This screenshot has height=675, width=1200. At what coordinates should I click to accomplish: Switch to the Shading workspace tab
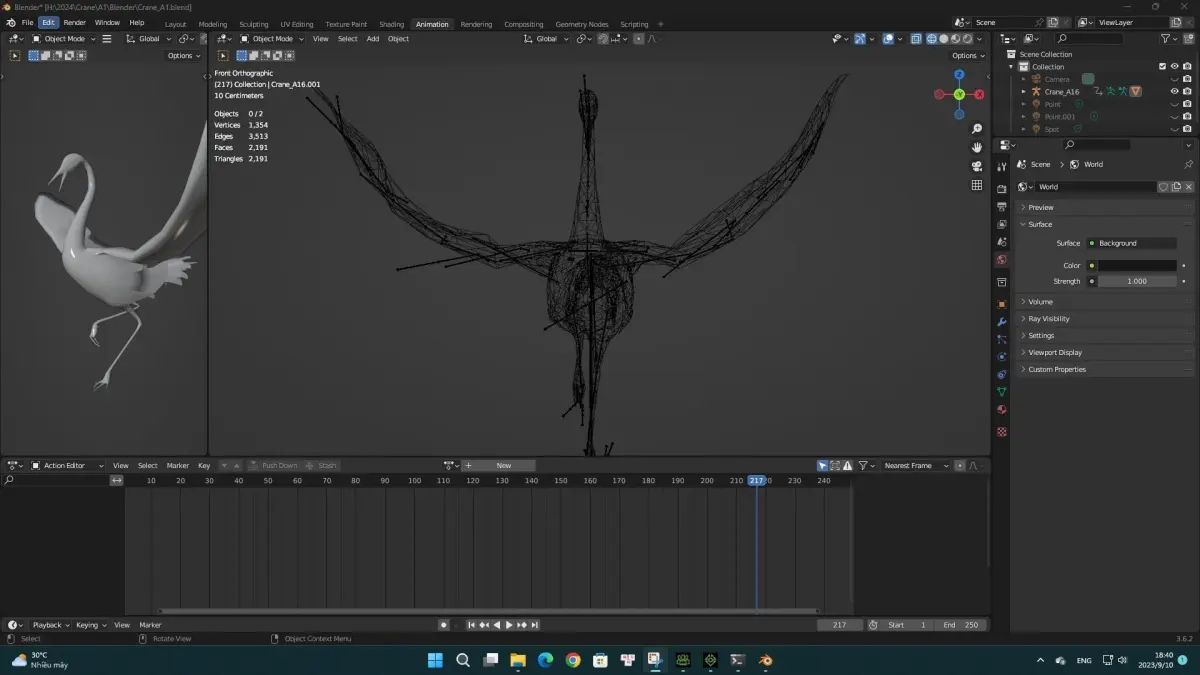391,24
